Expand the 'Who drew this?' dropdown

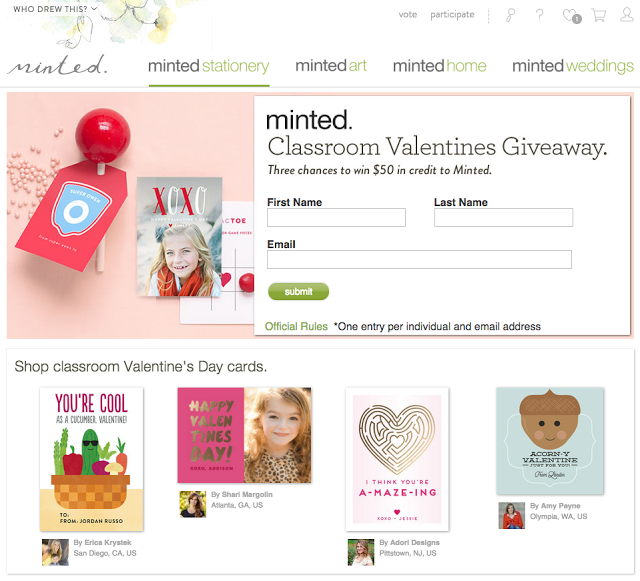[55, 9]
